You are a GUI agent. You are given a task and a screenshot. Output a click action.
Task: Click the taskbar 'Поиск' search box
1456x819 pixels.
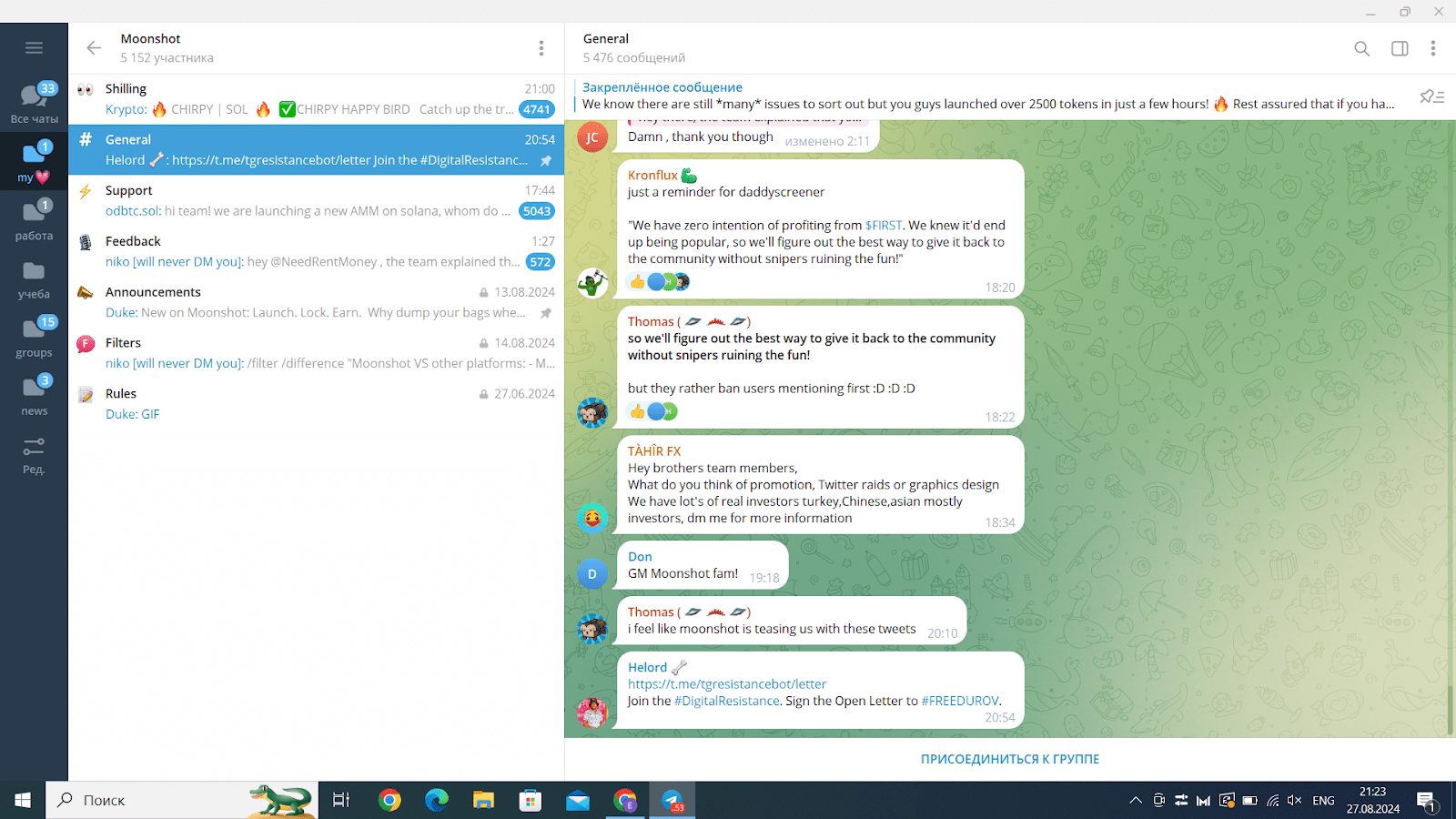click(x=182, y=801)
